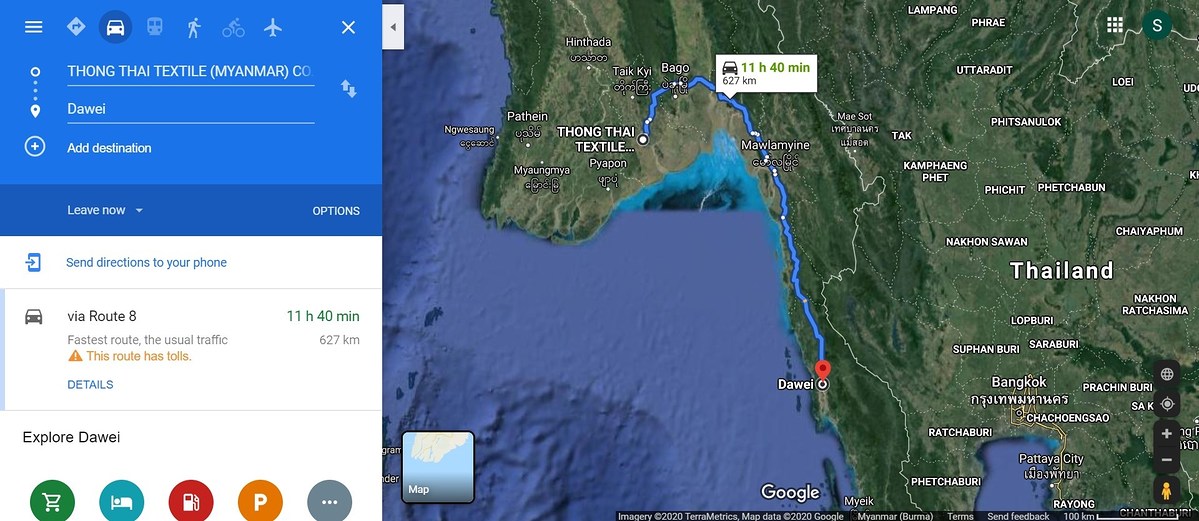Reverse starting point and destination
Viewport: 1199px width, 521px height.
[x=349, y=89]
